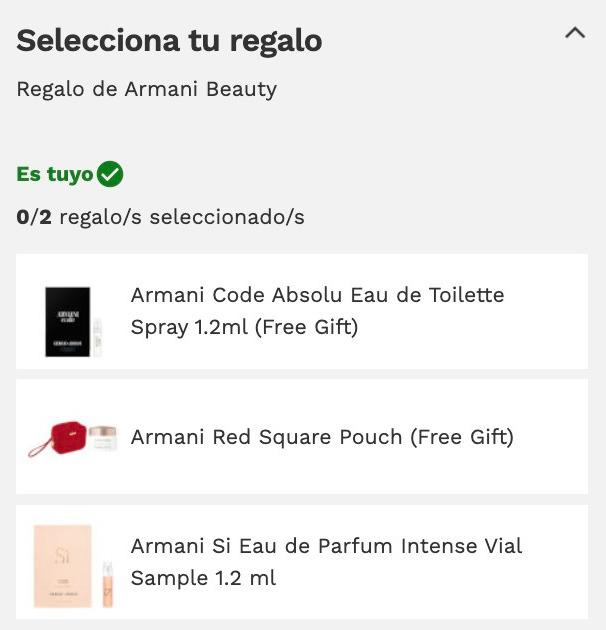Collapse the Selecciona tu regalo section
The height and width of the screenshot is (630, 606).
point(575,33)
